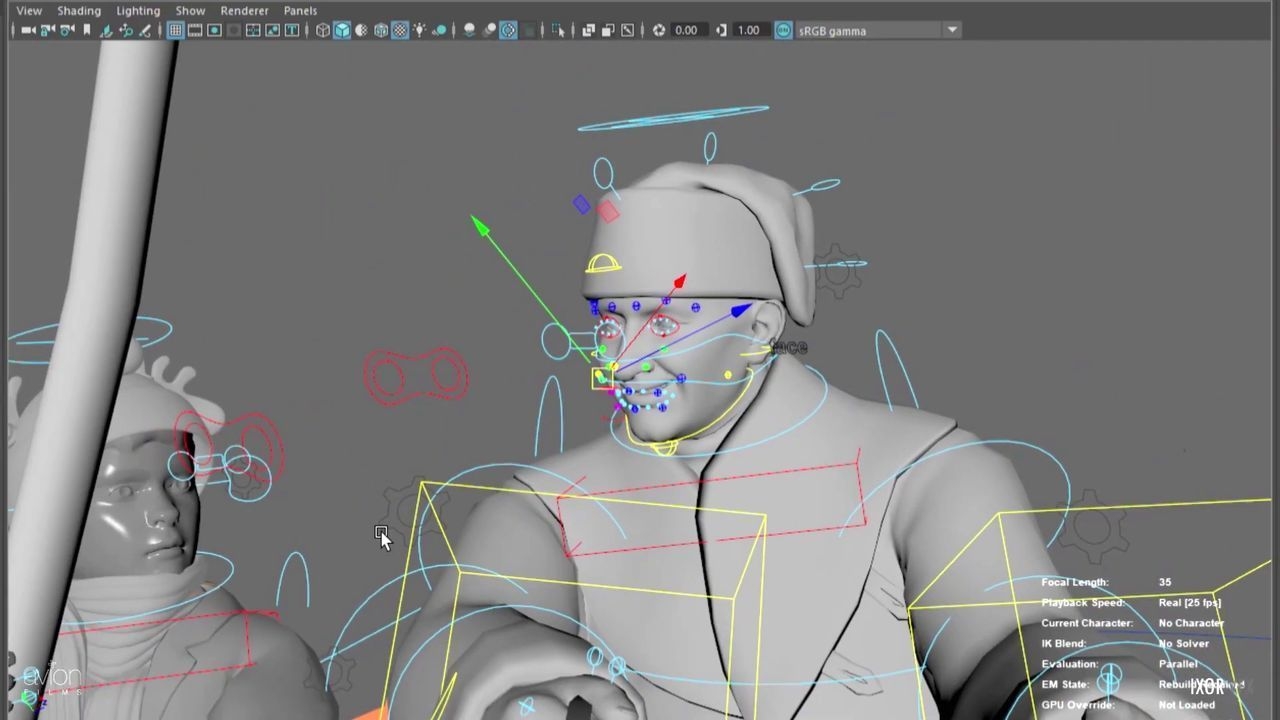Toggle the View Transform color management icon
The height and width of the screenshot is (720, 1280).
pos(783,30)
